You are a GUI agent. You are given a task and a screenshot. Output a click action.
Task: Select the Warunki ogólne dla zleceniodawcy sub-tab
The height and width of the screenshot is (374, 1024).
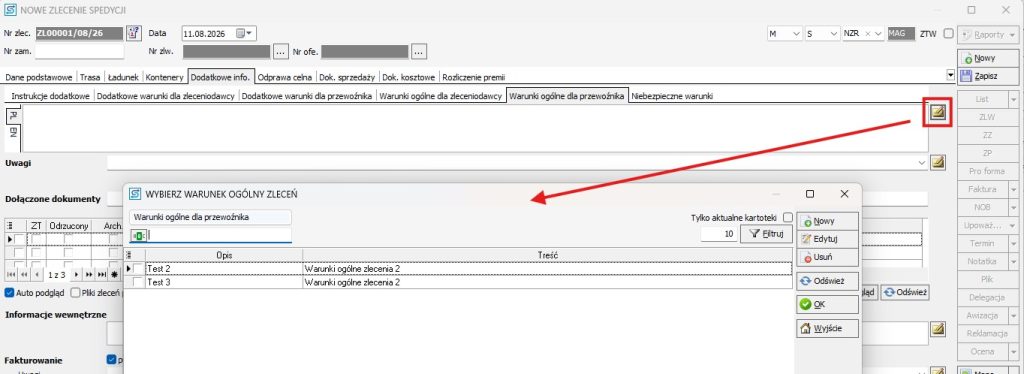pyautogui.click(x=441, y=96)
